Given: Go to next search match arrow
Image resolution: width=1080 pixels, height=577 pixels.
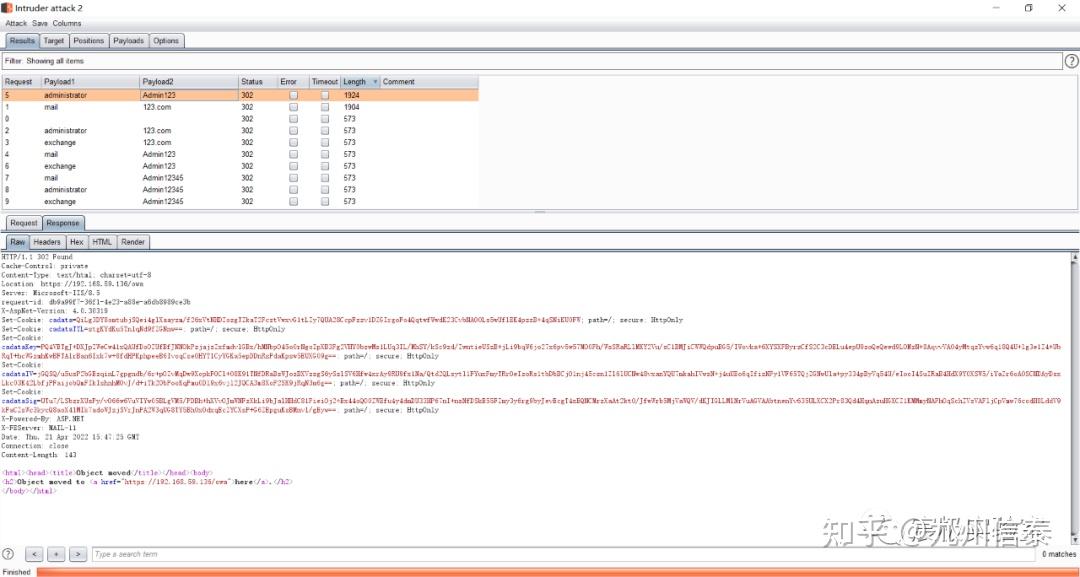Looking at the screenshot, I should tap(78, 554).
